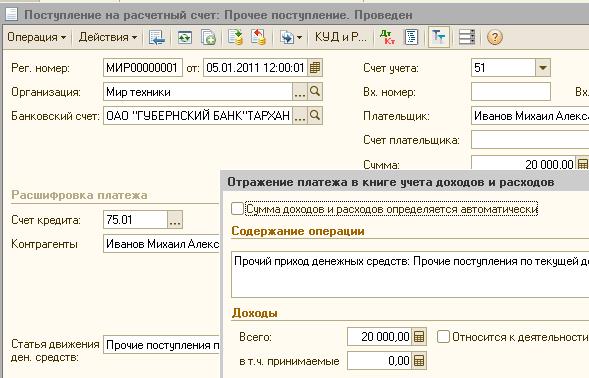
Task: Click 'в т.ч. принимаемые' field 0,00
Action: click(380, 361)
